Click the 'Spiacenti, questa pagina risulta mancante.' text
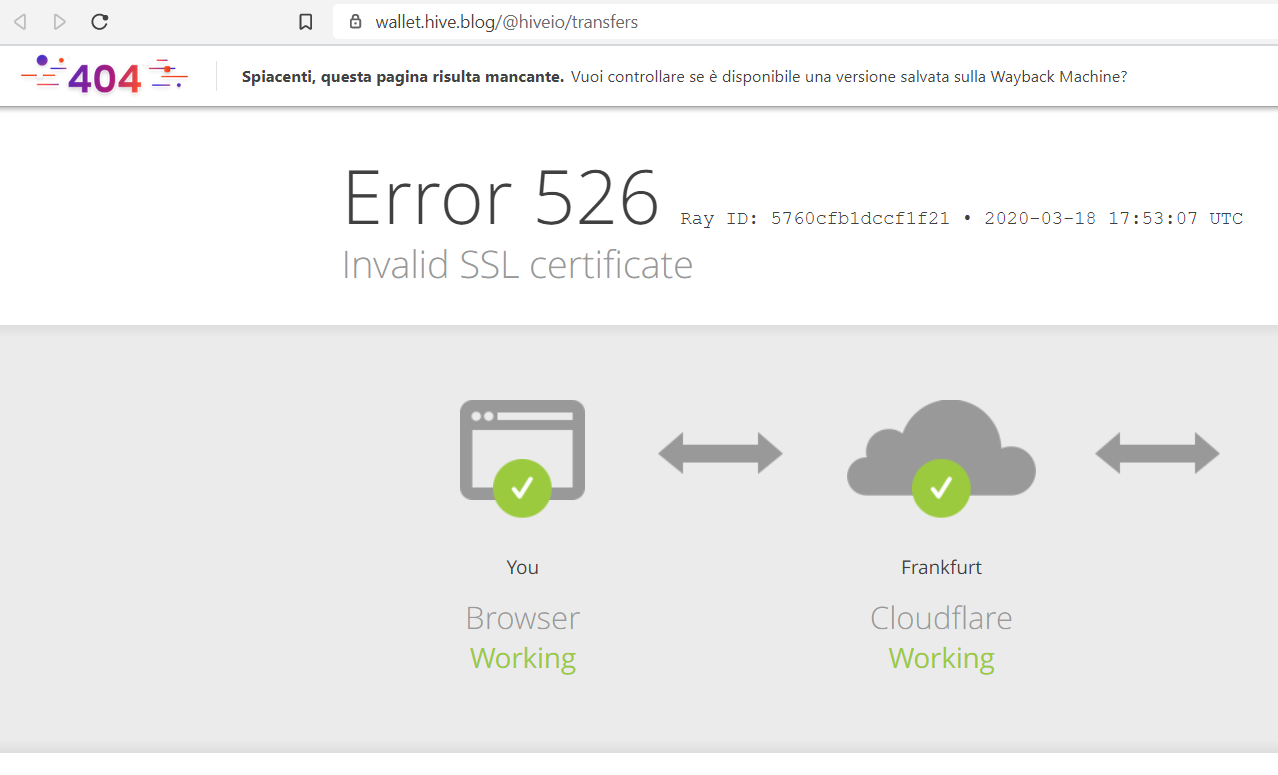The width and height of the screenshot is (1278, 775). (403, 76)
